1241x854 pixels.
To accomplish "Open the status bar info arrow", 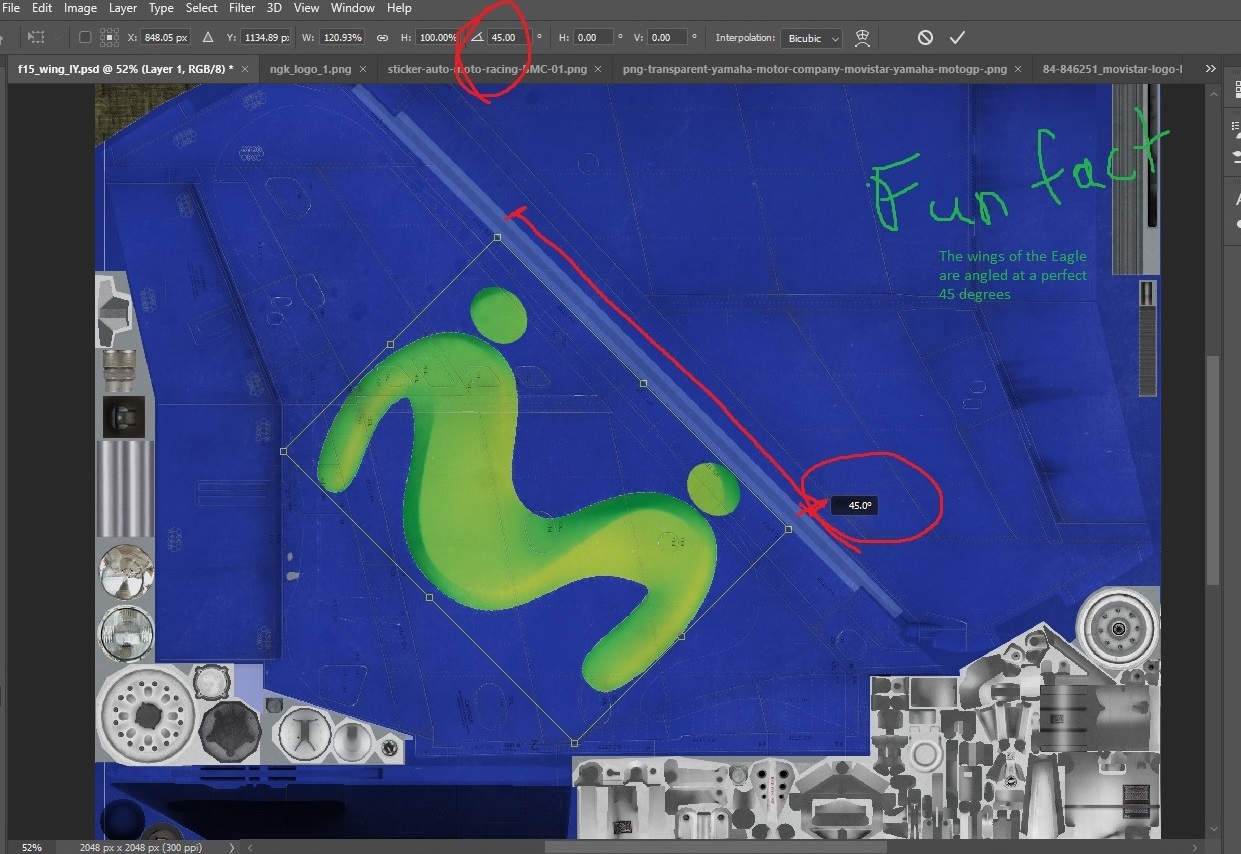I will [233, 847].
